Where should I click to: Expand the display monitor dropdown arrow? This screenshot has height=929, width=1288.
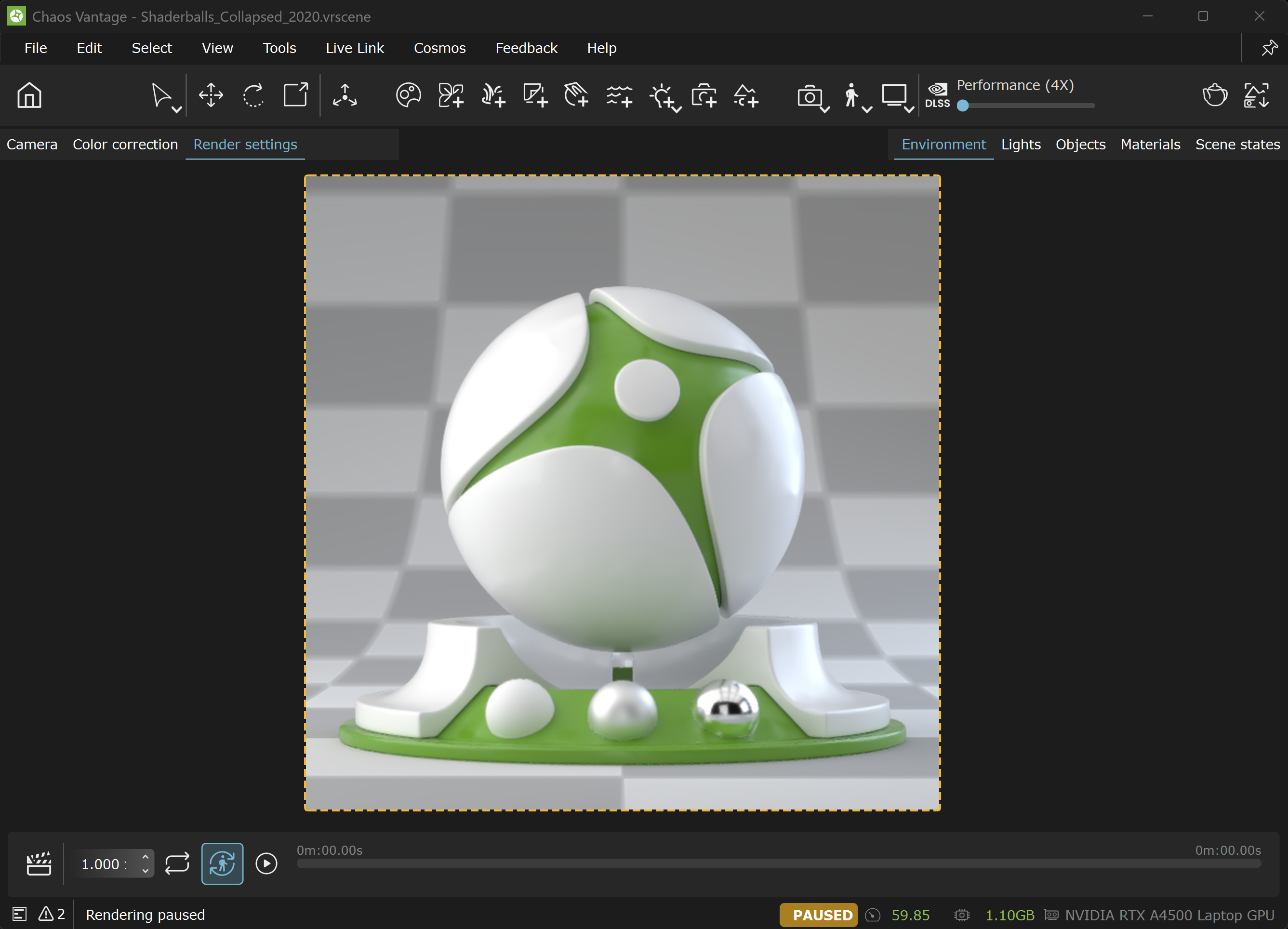pyautogui.click(x=909, y=109)
